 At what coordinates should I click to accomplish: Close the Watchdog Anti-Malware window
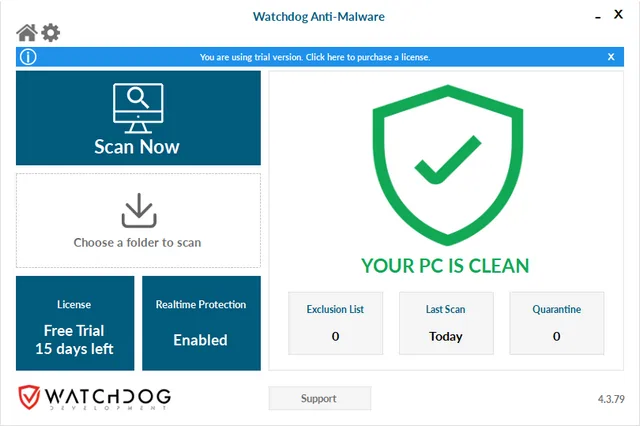click(618, 14)
